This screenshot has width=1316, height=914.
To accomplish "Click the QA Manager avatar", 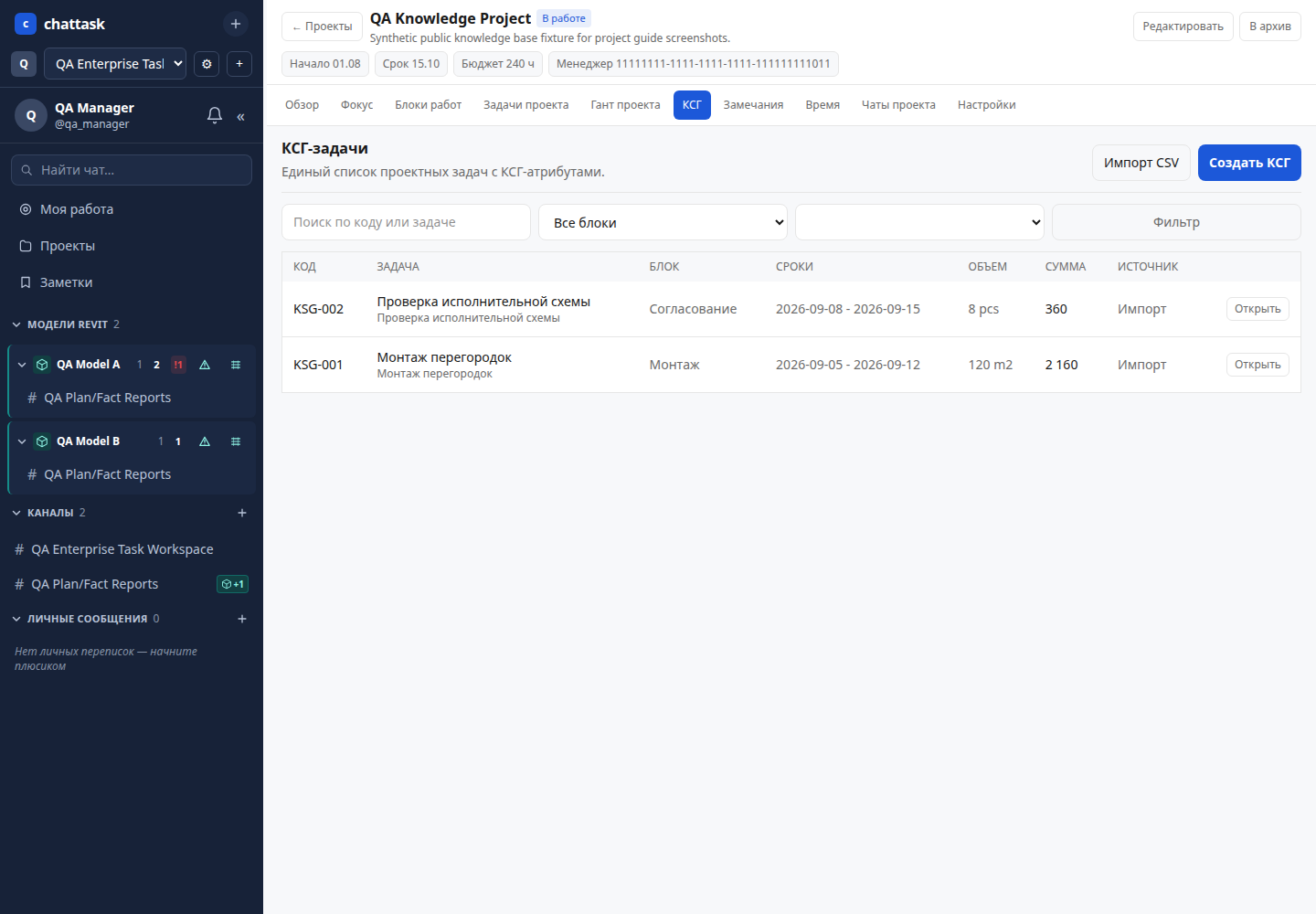I will pos(31,115).
